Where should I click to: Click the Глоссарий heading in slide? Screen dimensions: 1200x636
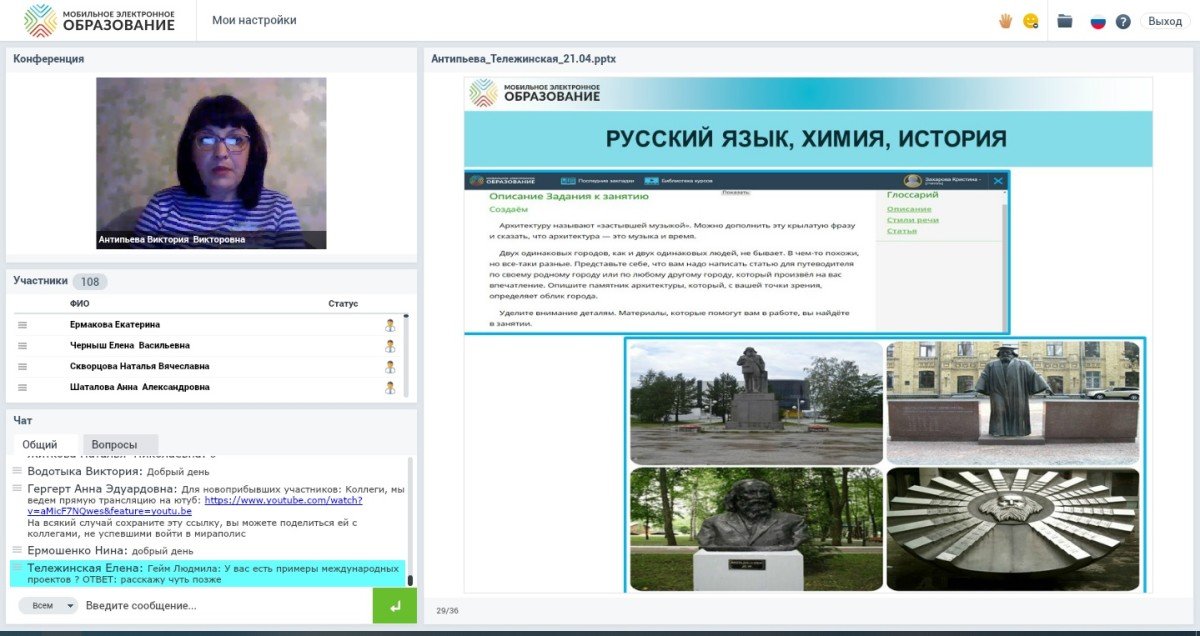pyautogui.click(x=913, y=195)
